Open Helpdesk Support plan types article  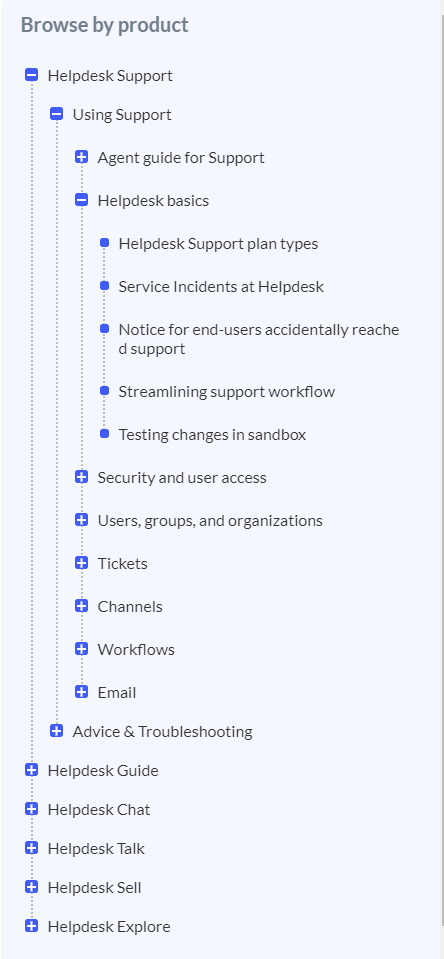point(218,243)
